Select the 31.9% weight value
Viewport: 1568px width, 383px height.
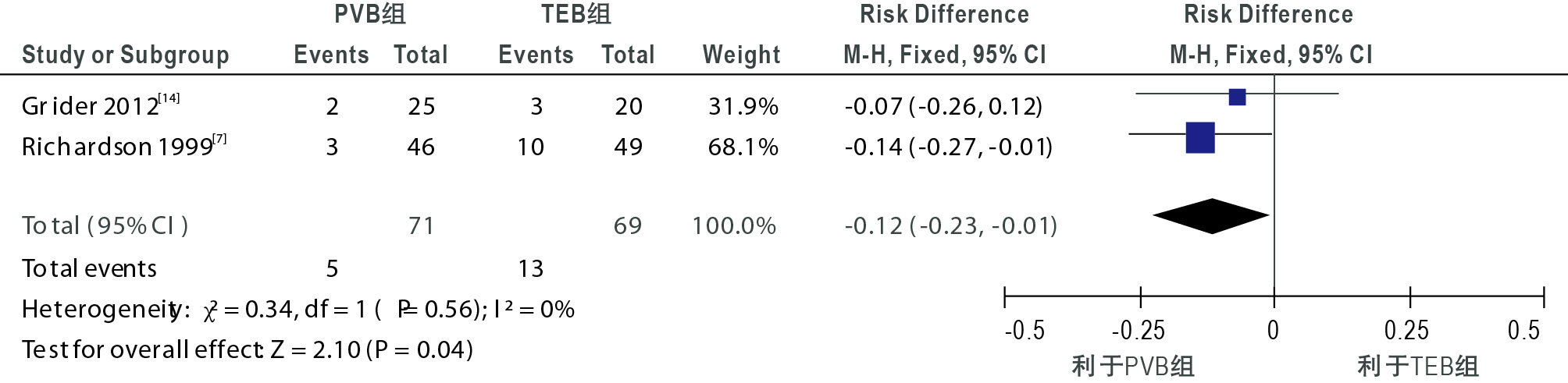pyautogui.click(x=743, y=106)
